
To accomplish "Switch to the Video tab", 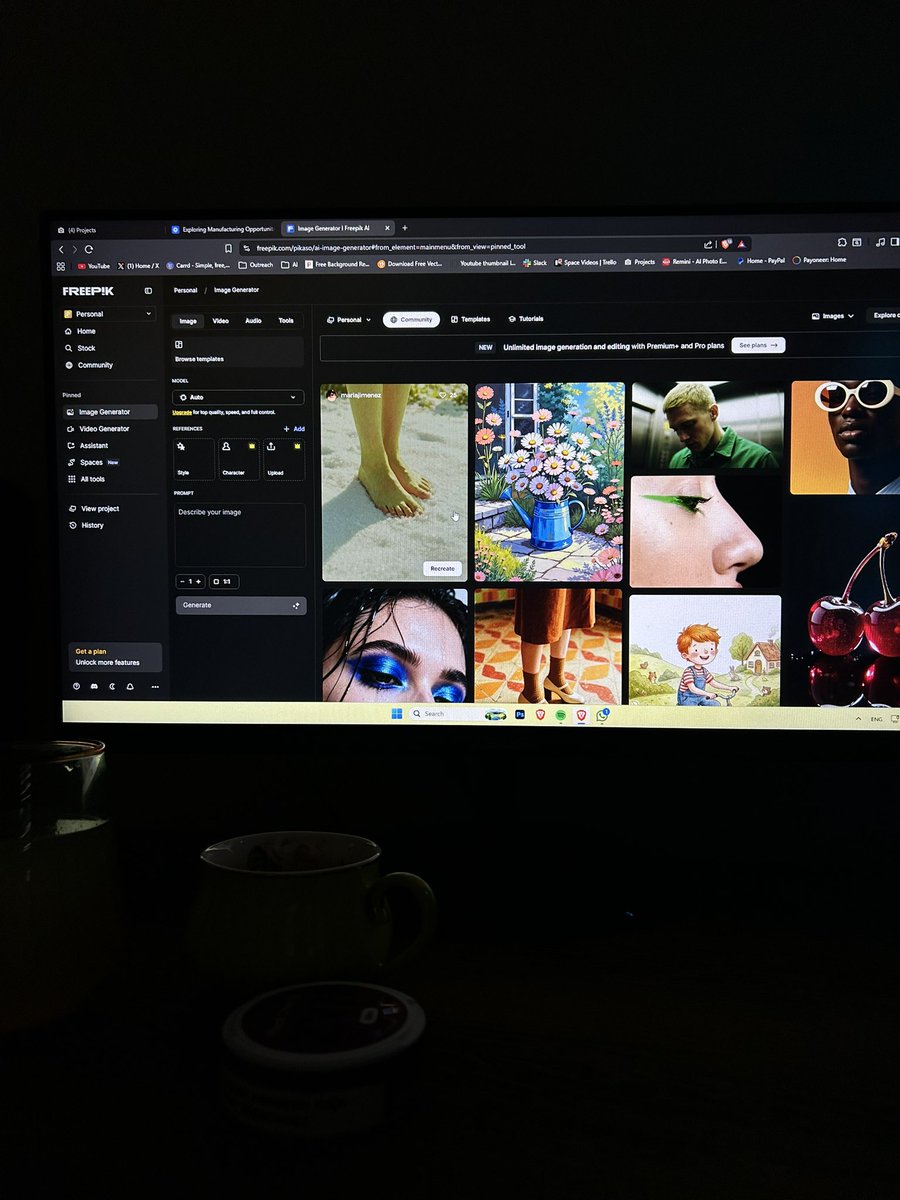I will tap(219, 321).
